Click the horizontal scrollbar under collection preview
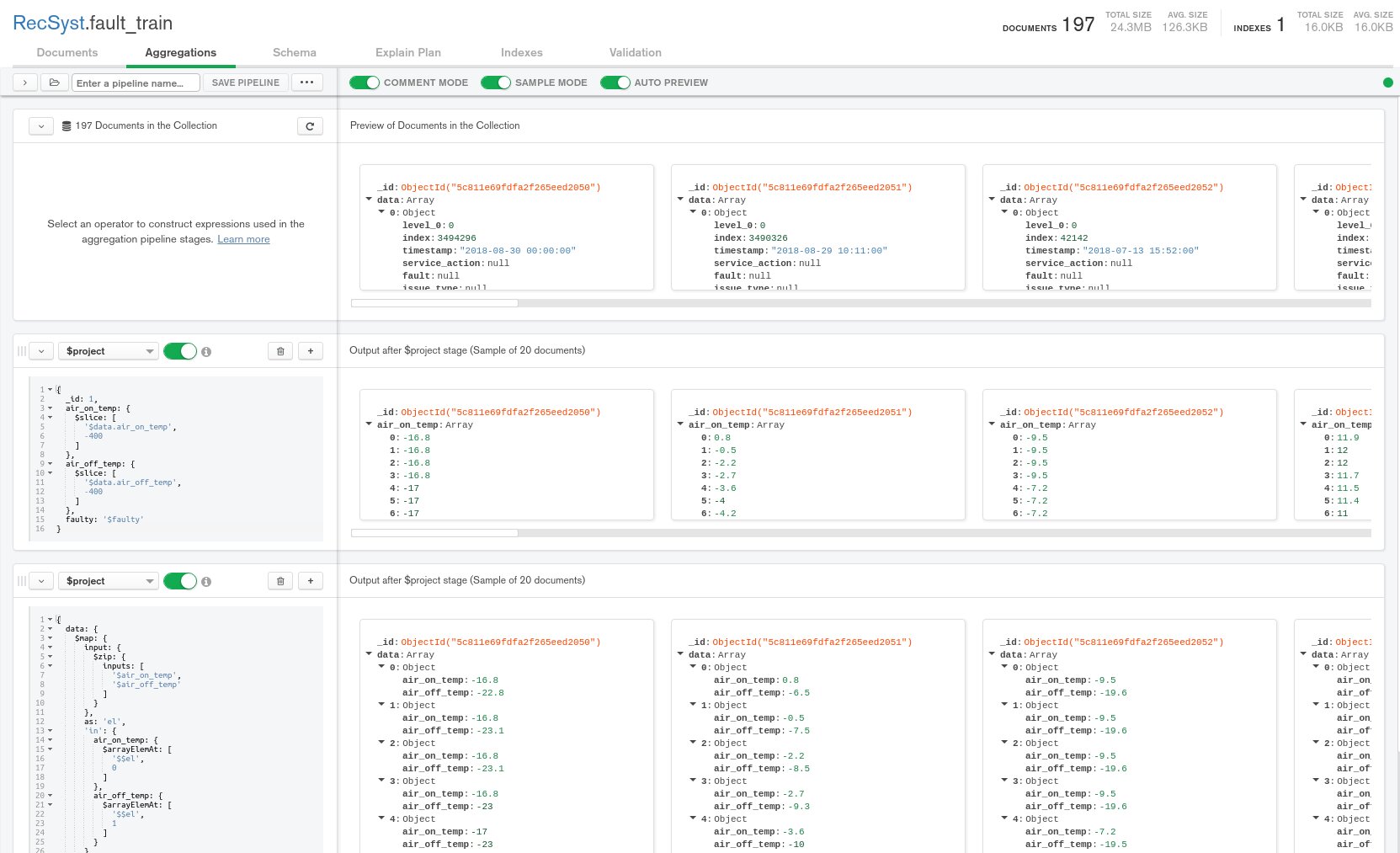 click(434, 303)
